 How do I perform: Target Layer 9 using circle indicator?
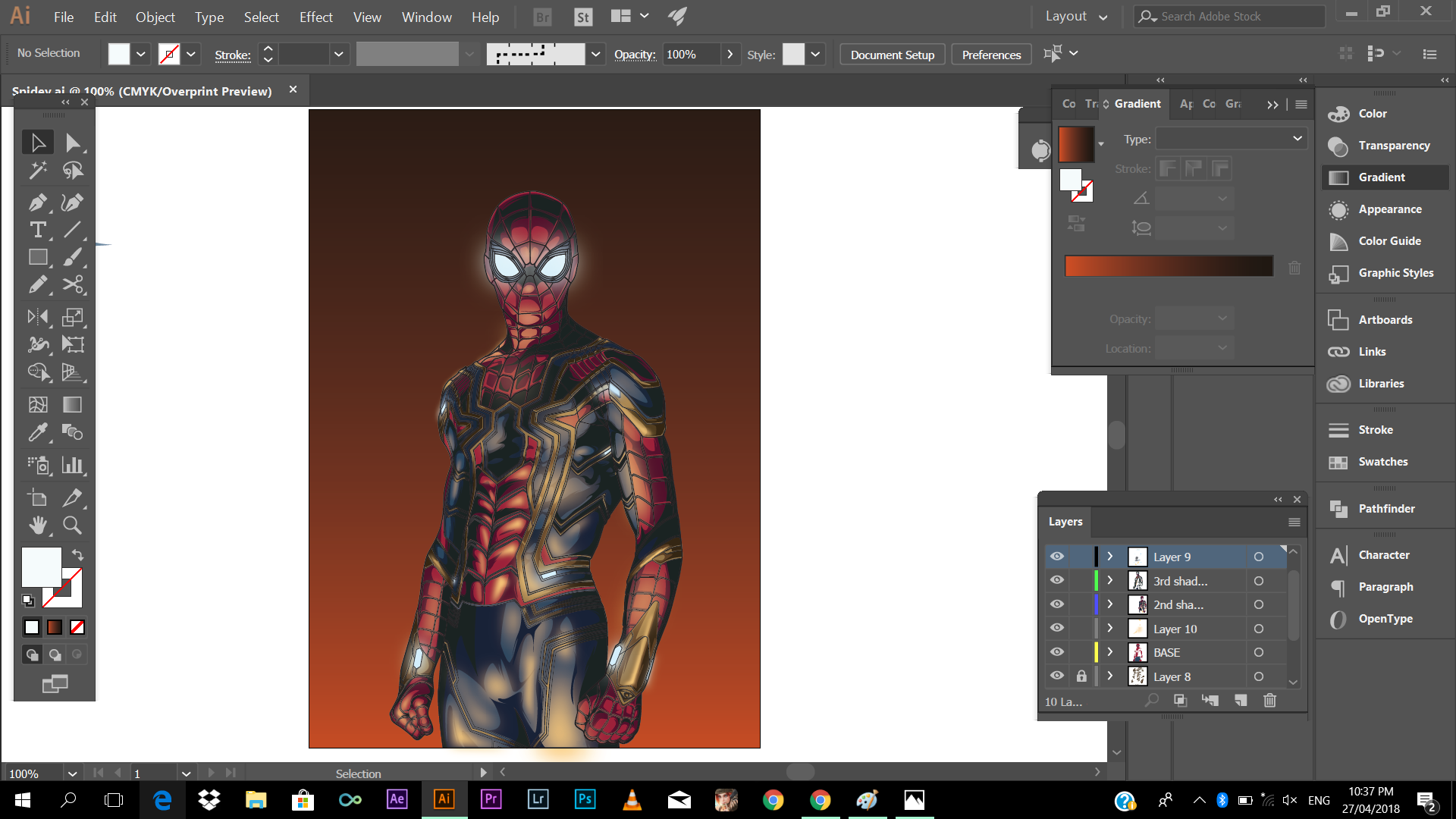pyautogui.click(x=1259, y=557)
